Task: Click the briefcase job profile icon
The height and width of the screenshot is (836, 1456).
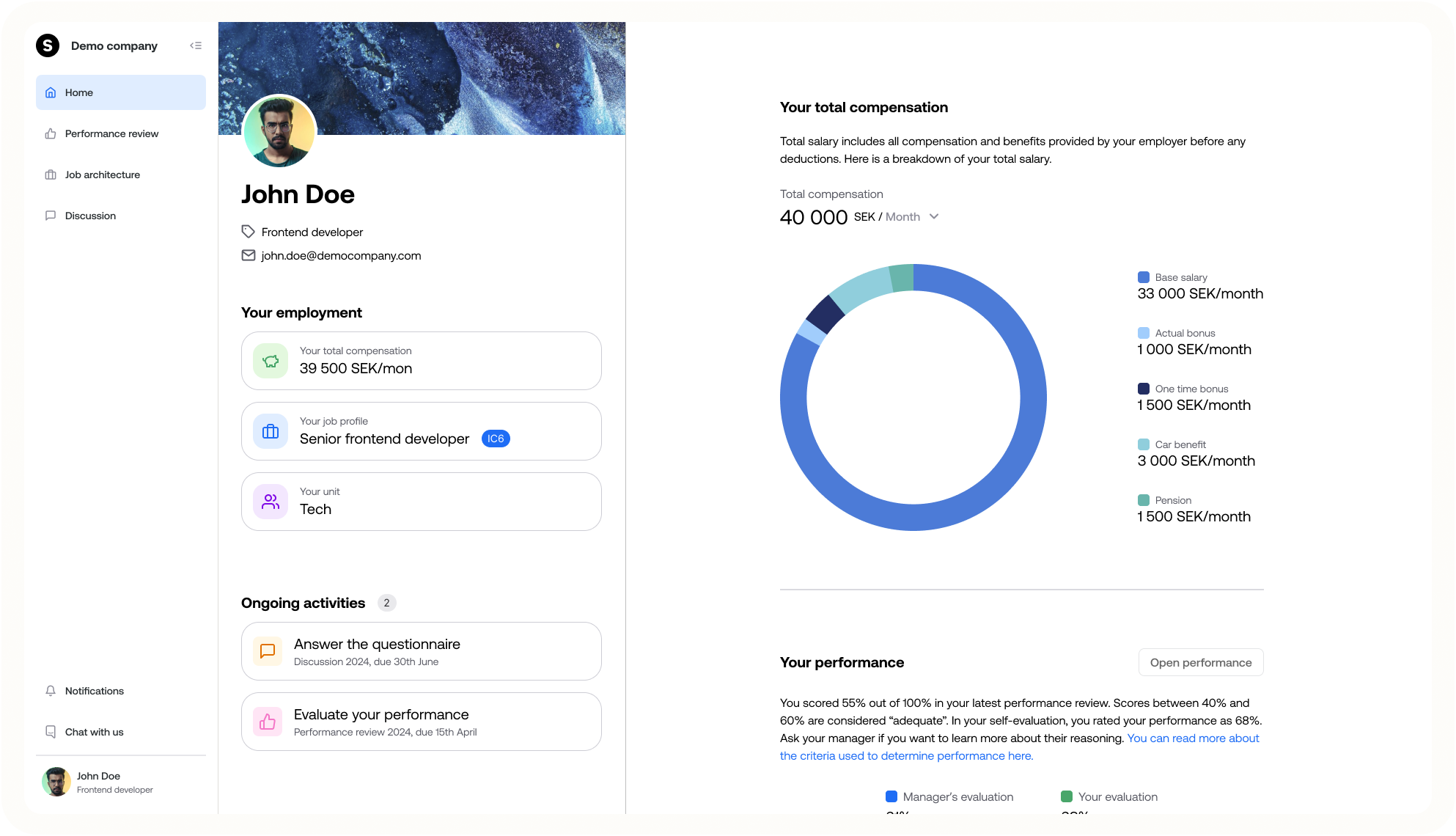Action: click(x=271, y=431)
